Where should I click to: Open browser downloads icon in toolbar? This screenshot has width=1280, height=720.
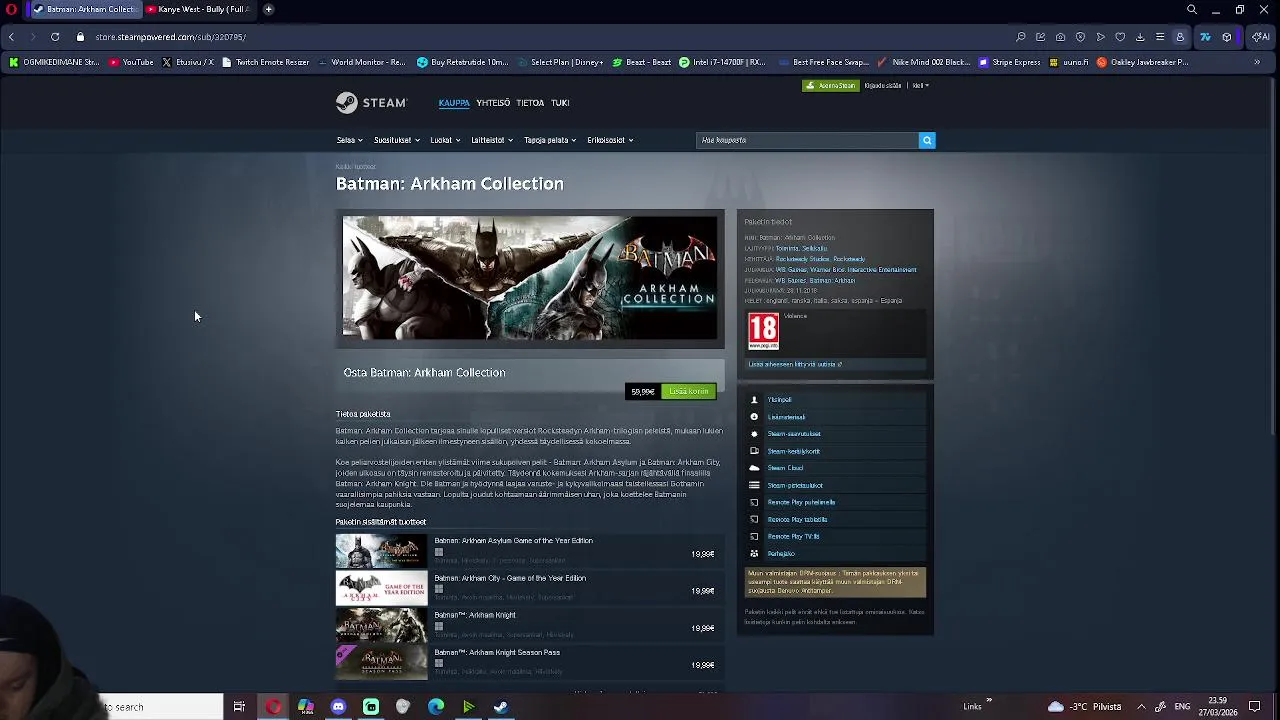(1140, 37)
